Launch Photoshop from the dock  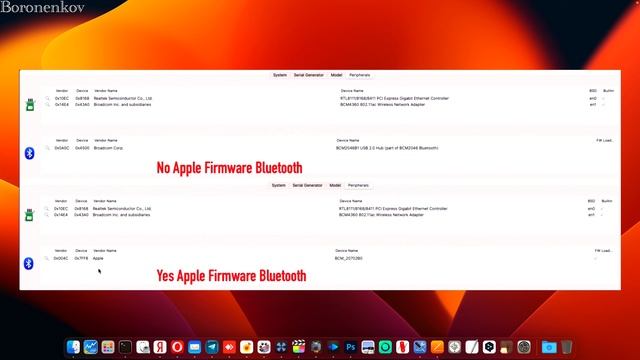[x=351, y=347]
